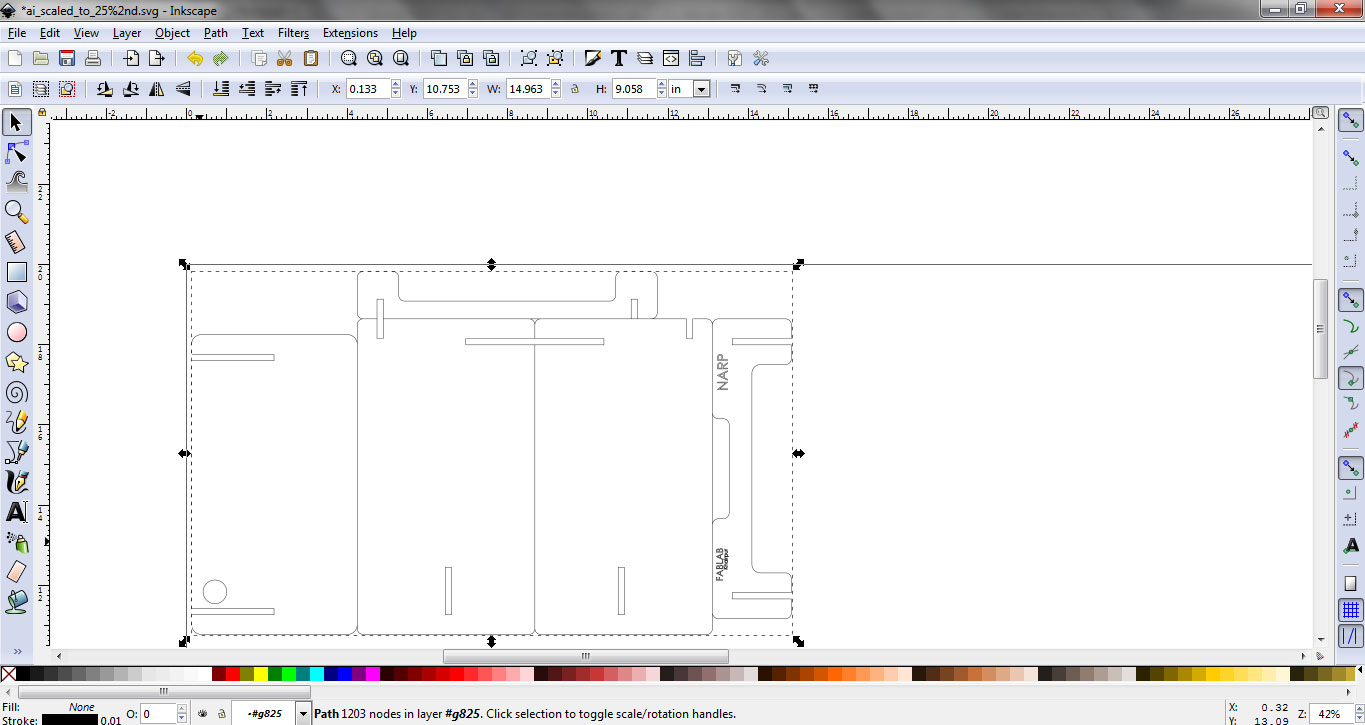Open the units dropdown showing in
This screenshot has height=725, width=1365.
701,89
